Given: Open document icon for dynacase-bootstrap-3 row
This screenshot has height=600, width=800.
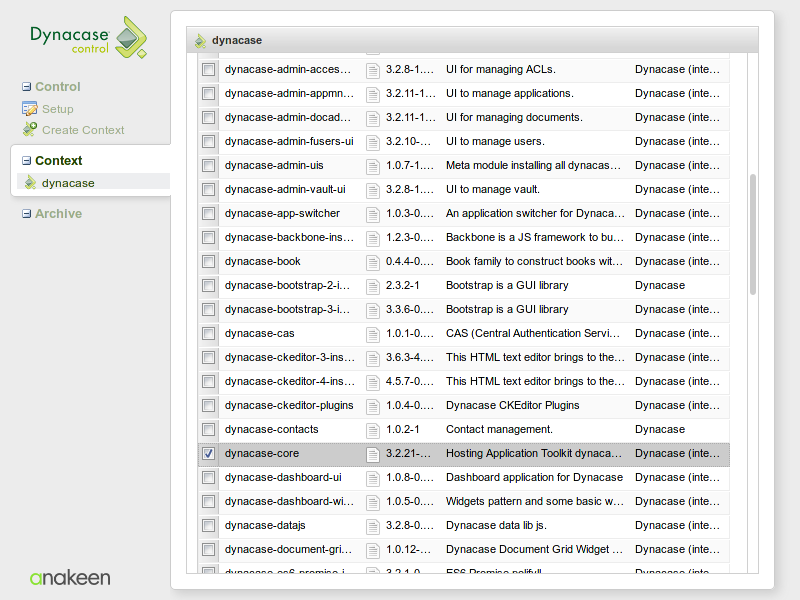Looking at the screenshot, I should (x=373, y=310).
